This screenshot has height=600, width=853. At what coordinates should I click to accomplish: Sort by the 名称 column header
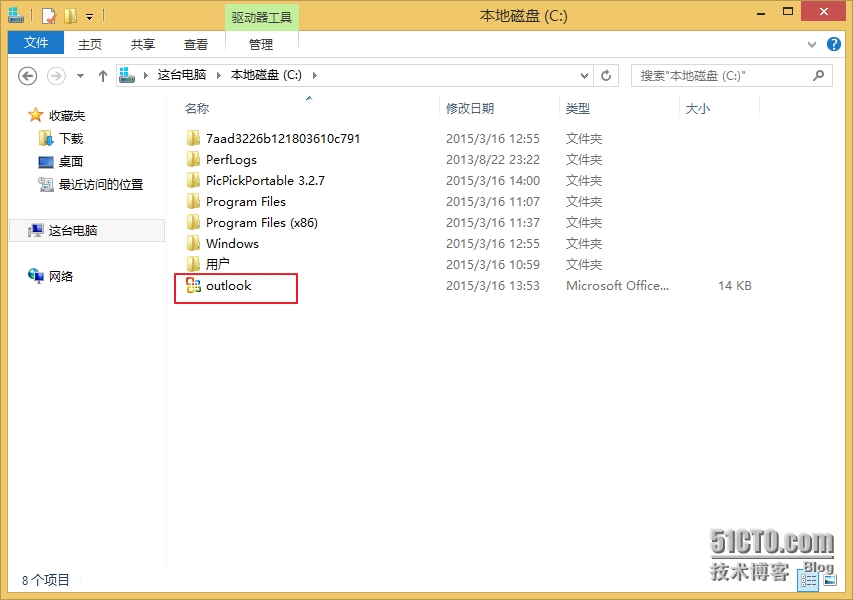click(x=197, y=108)
